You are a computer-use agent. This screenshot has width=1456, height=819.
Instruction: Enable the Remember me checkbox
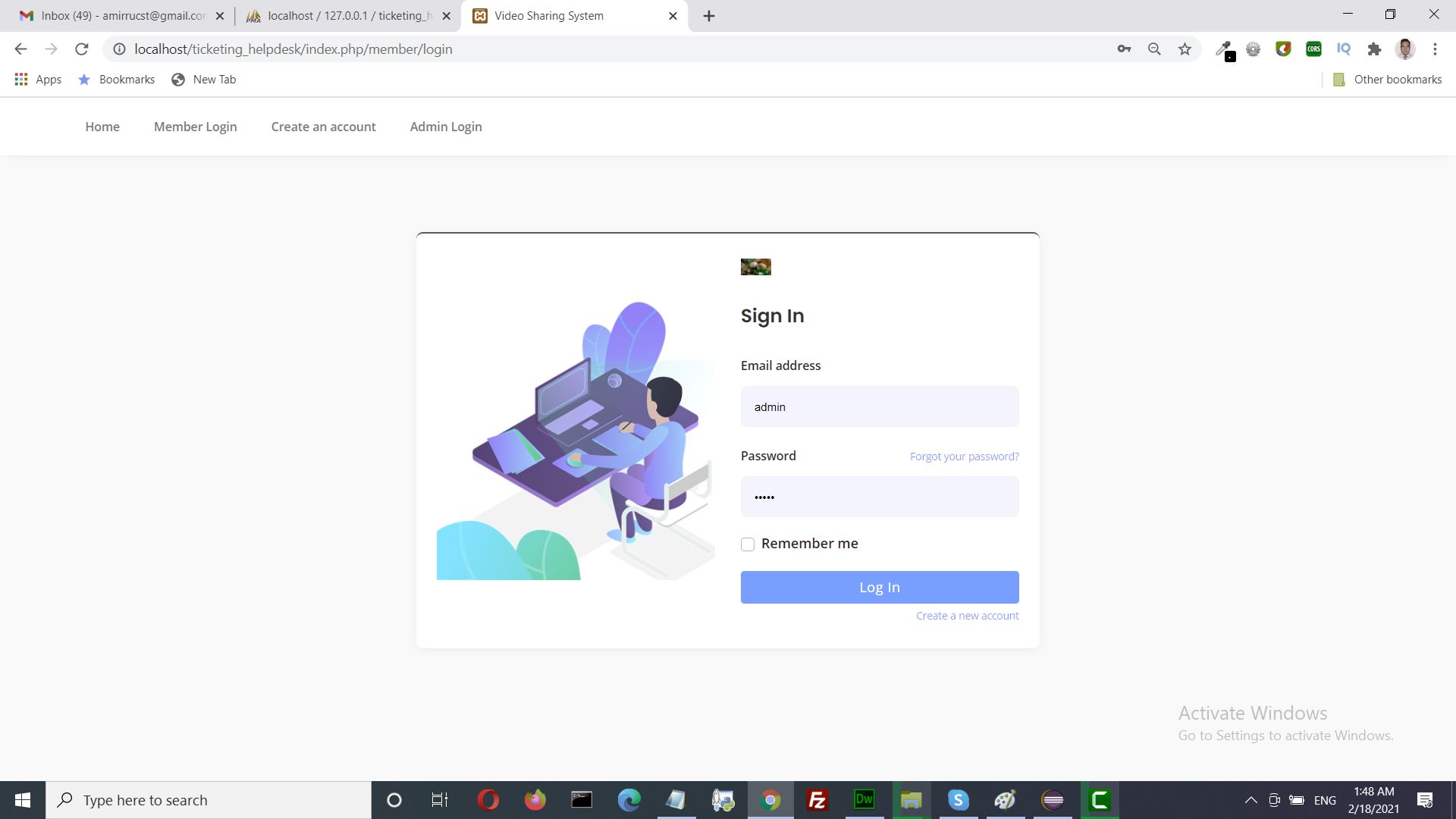pyautogui.click(x=748, y=544)
